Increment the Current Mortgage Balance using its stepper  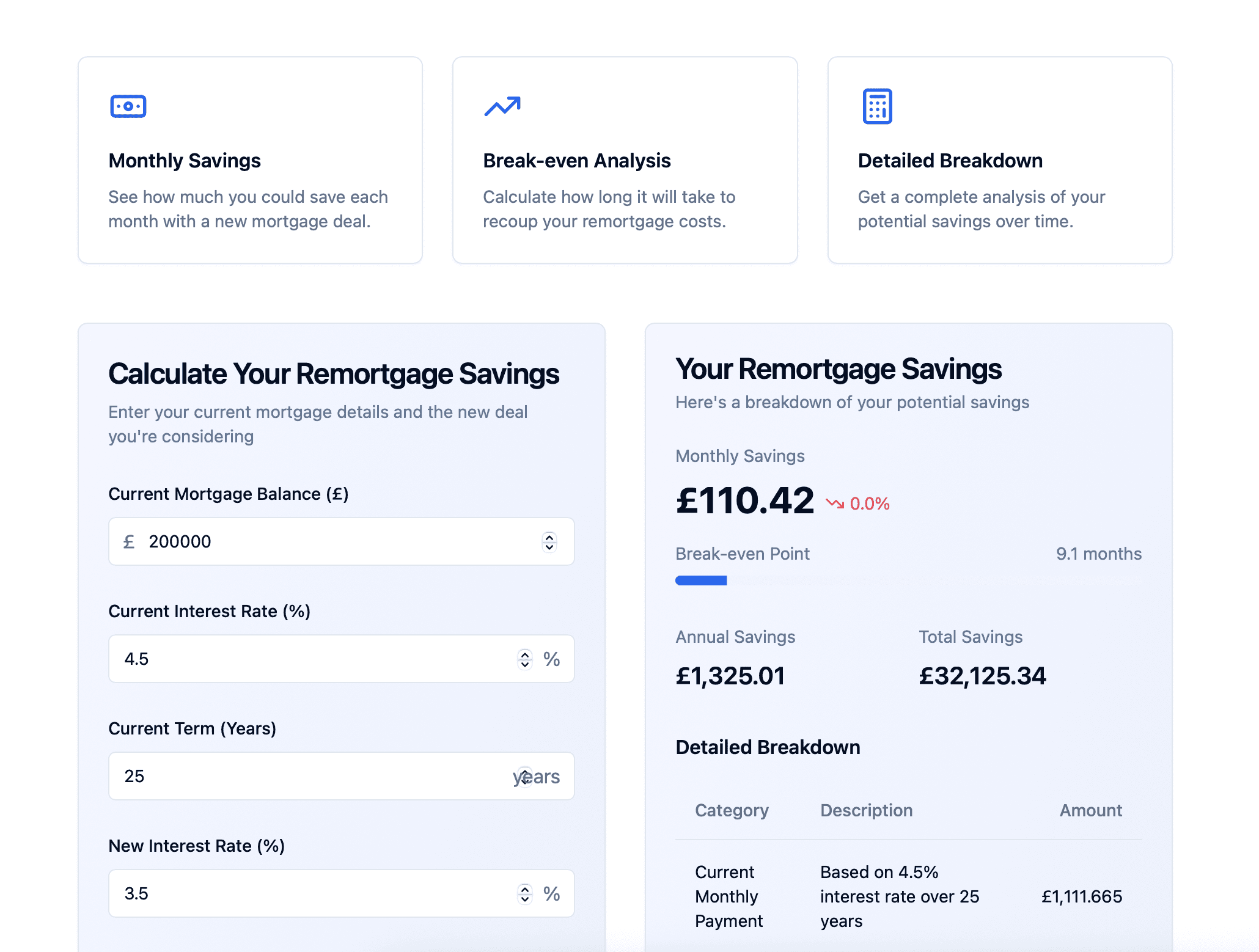549,537
